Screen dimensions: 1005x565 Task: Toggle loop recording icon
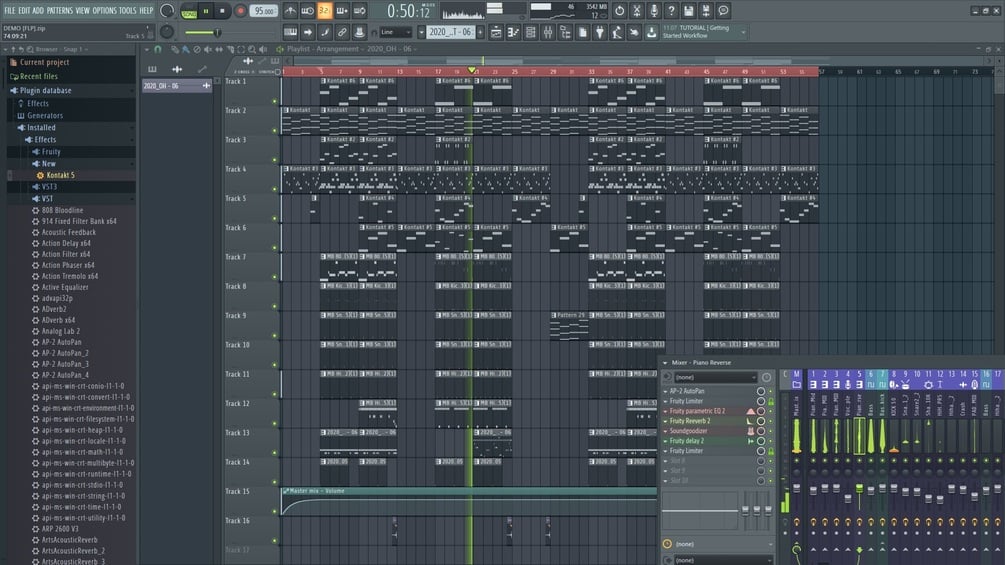point(360,11)
